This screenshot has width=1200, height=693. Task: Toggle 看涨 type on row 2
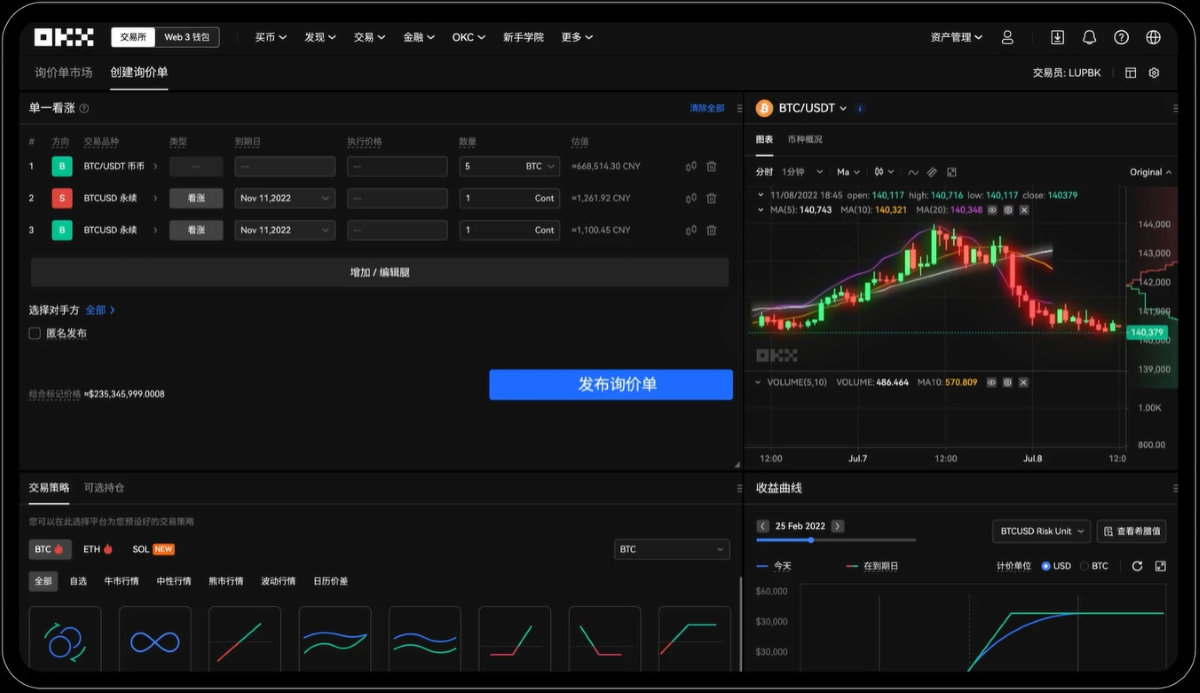(196, 198)
